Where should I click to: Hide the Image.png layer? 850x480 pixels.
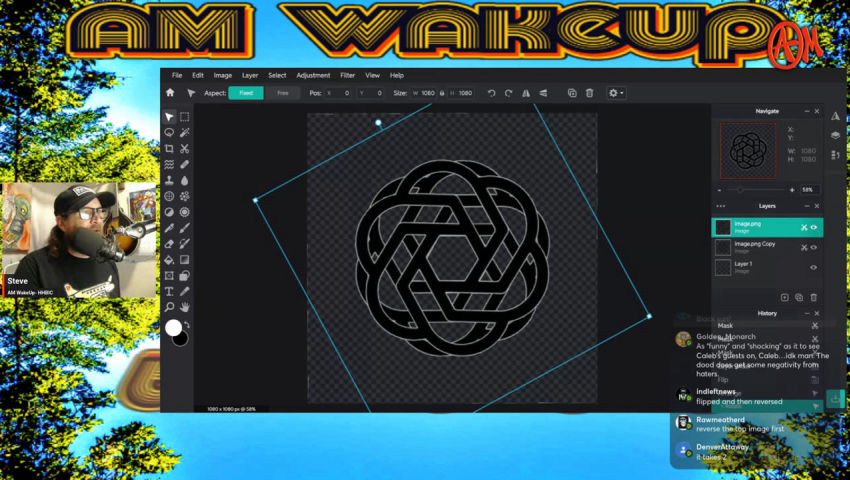tap(814, 227)
